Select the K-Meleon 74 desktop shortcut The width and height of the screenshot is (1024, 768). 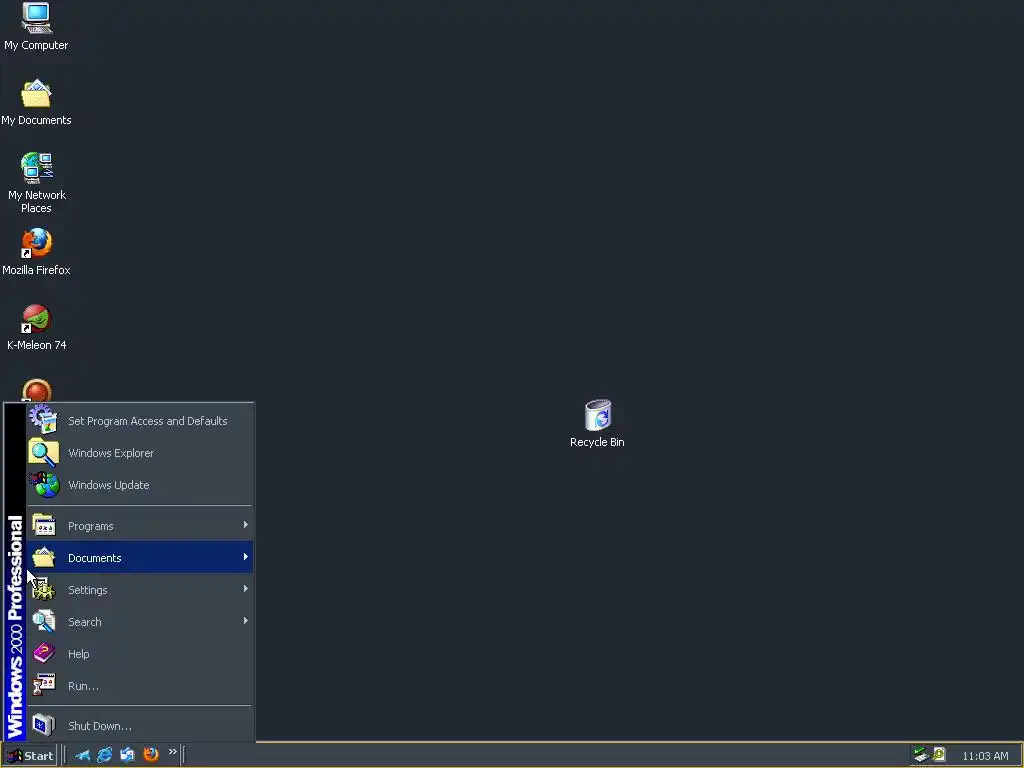(37, 327)
